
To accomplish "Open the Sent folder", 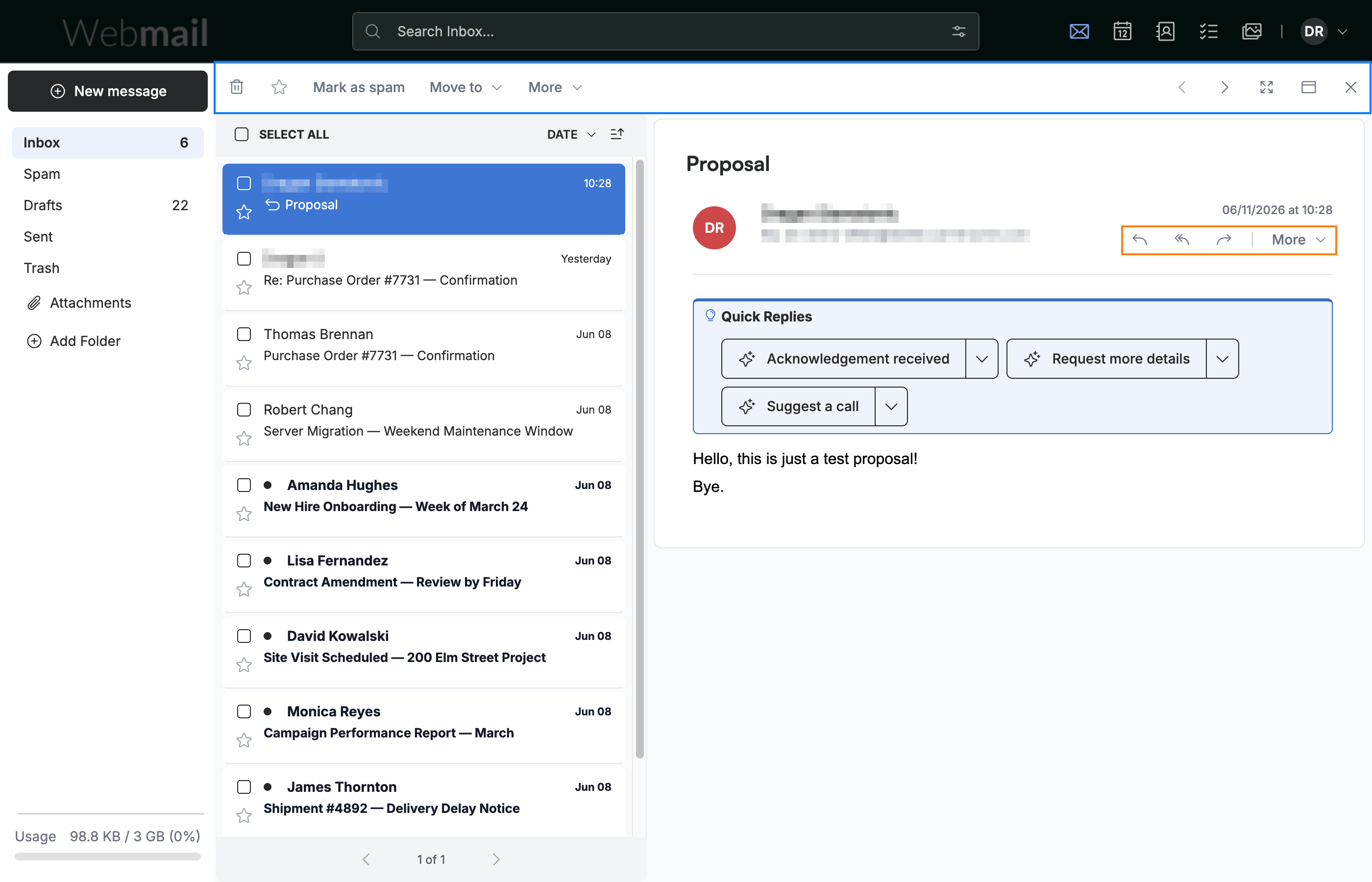I will point(108,237).
